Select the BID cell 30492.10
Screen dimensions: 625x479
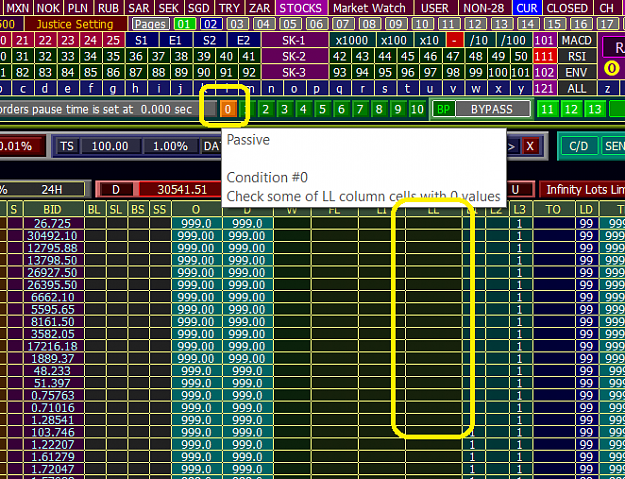[52, 236]
